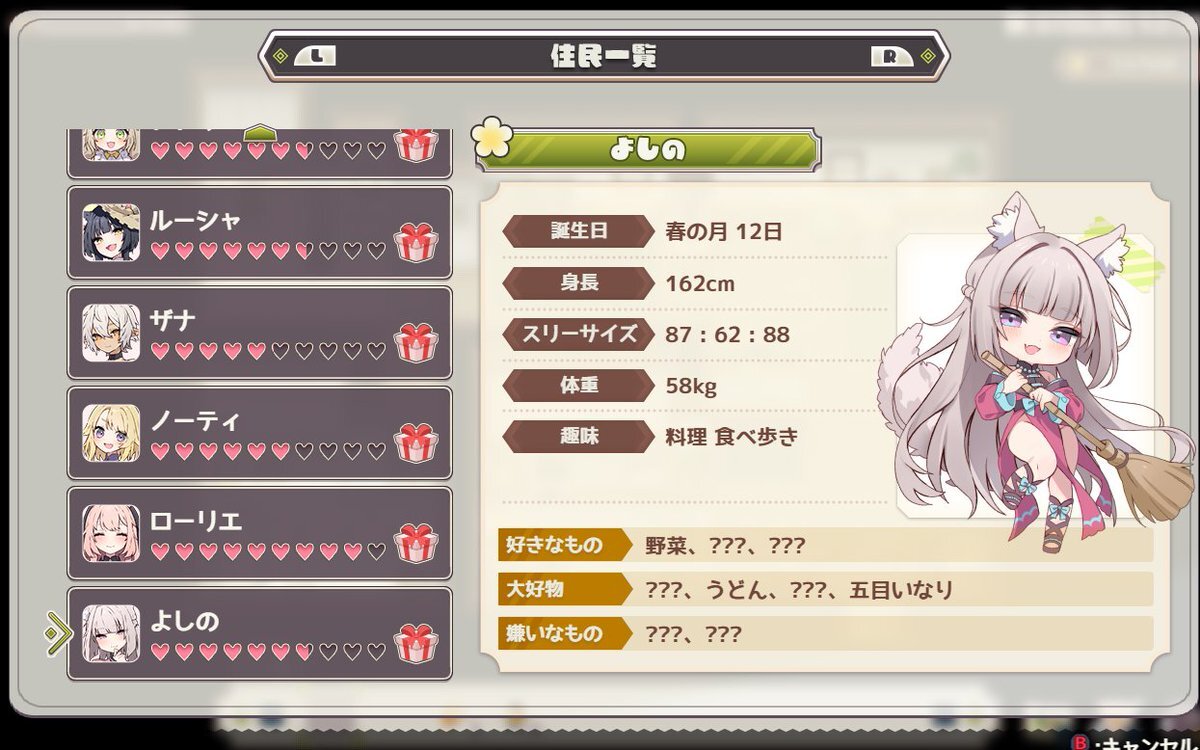Click the R shoulder tab button
The image size is (1200, 750).
pos(891,56)
